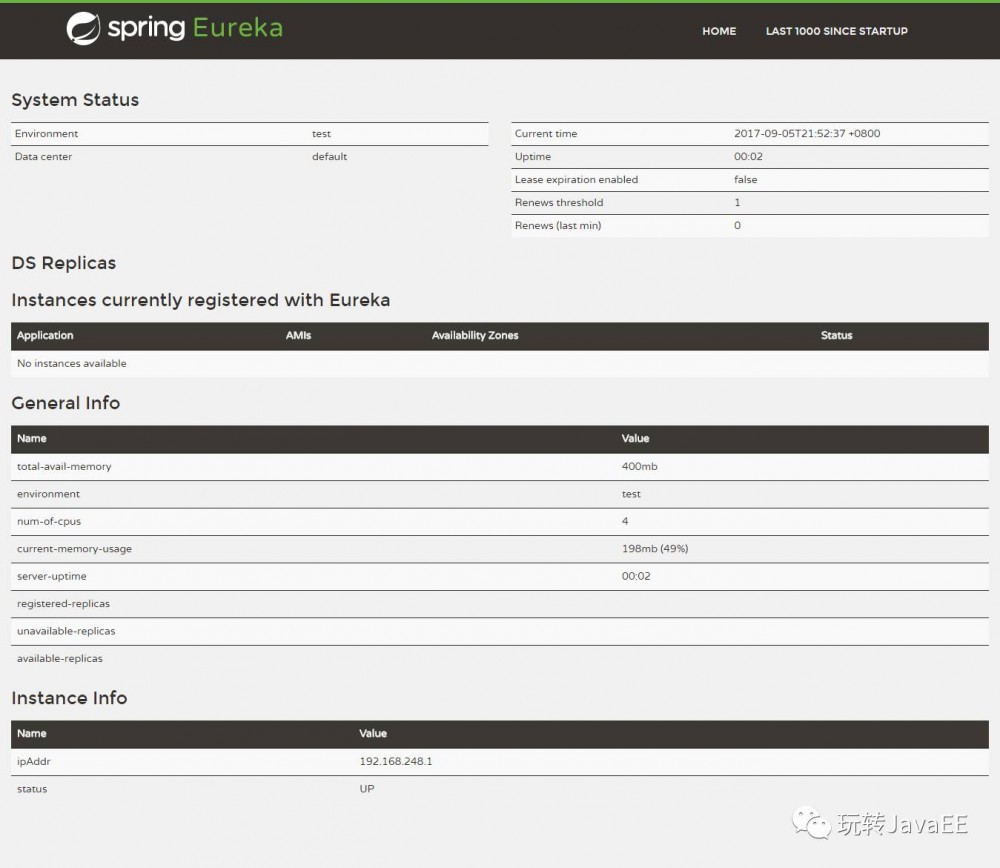Select Instances currently registered with Eureka heading

(x=201, y=300)
